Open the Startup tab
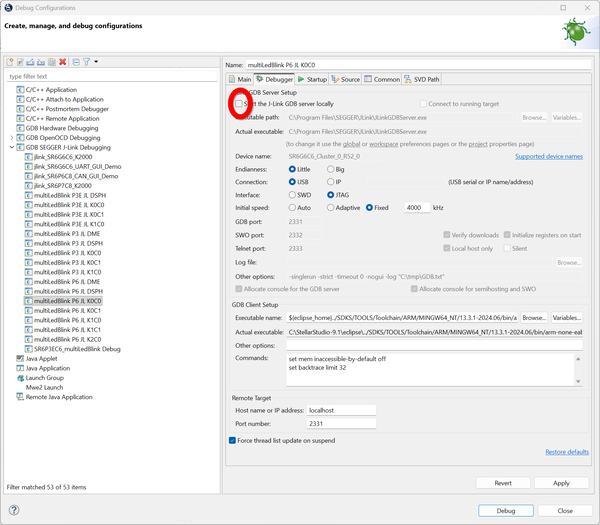Screen dimensions: 600x525 tap(312, 79)
